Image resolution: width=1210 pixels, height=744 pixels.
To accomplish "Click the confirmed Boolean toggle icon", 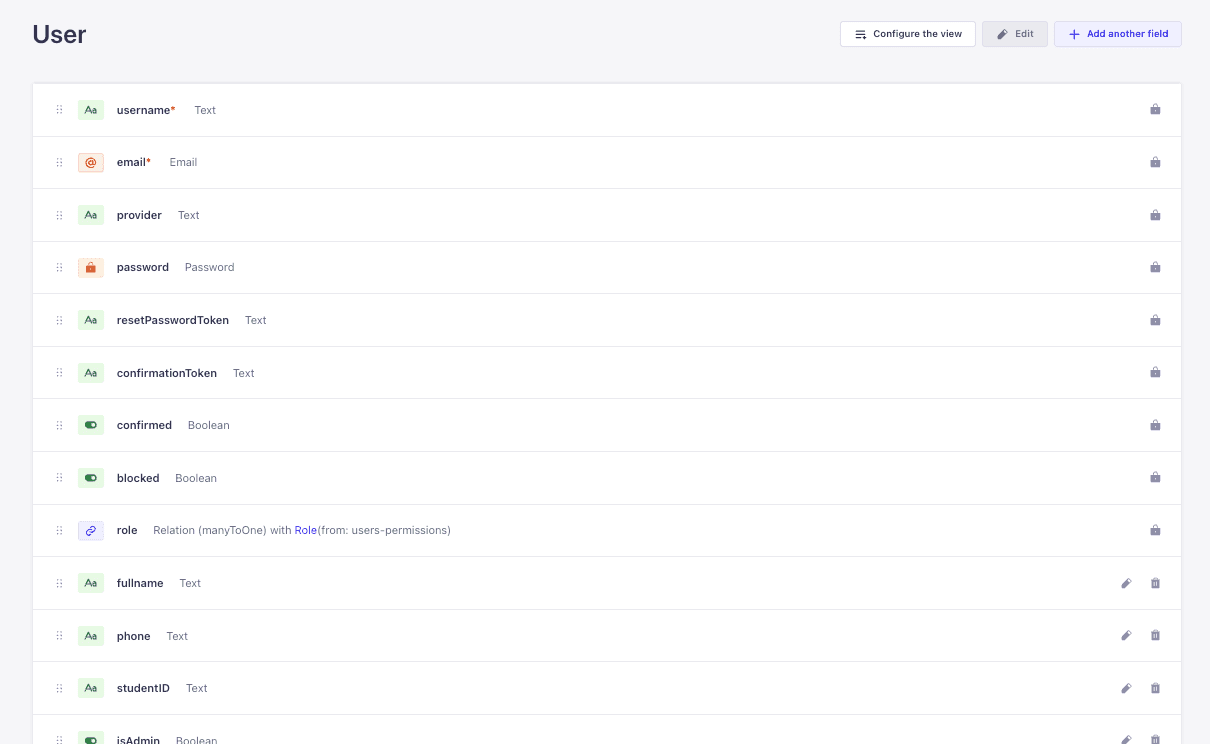I will (x=91, y=425).
